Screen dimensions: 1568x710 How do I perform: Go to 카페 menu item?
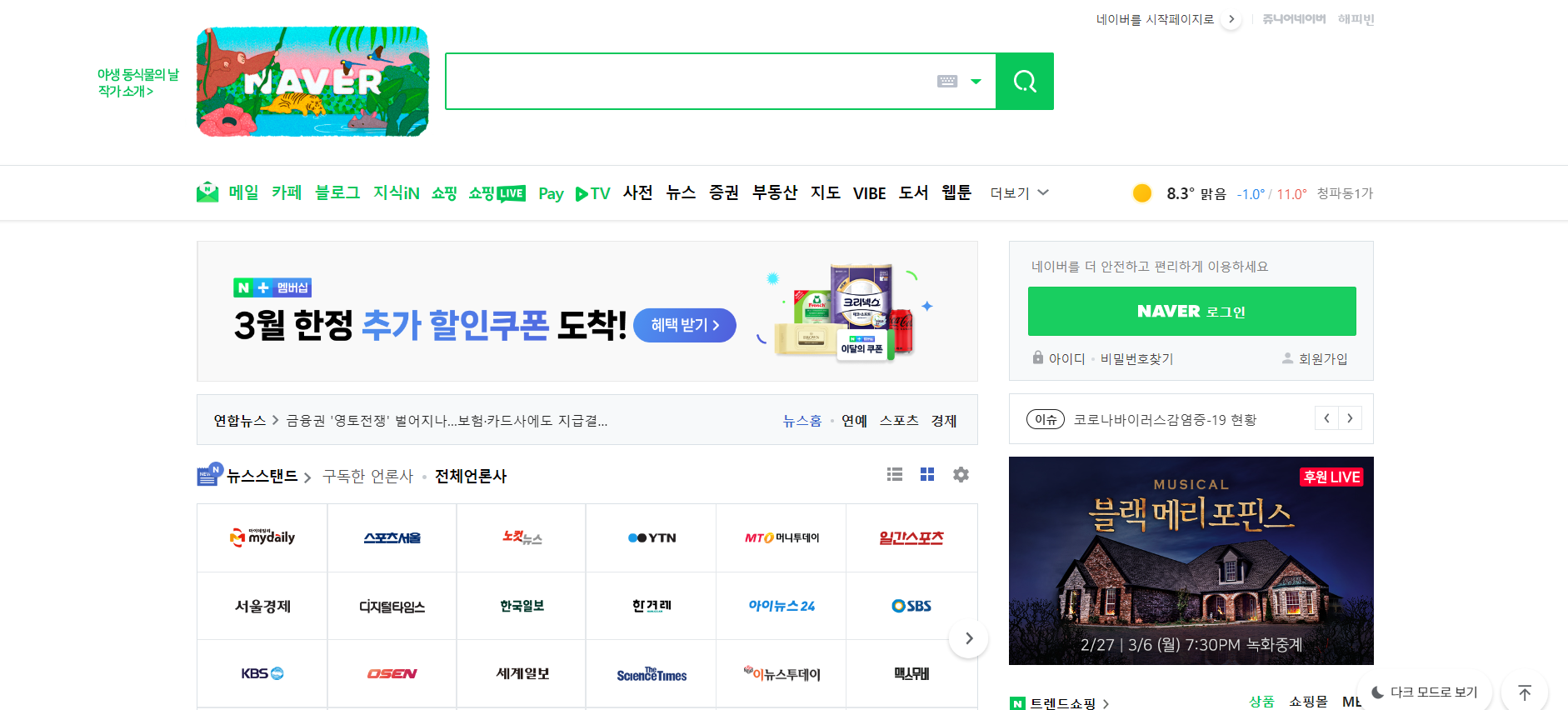click(x=287, y=192)
